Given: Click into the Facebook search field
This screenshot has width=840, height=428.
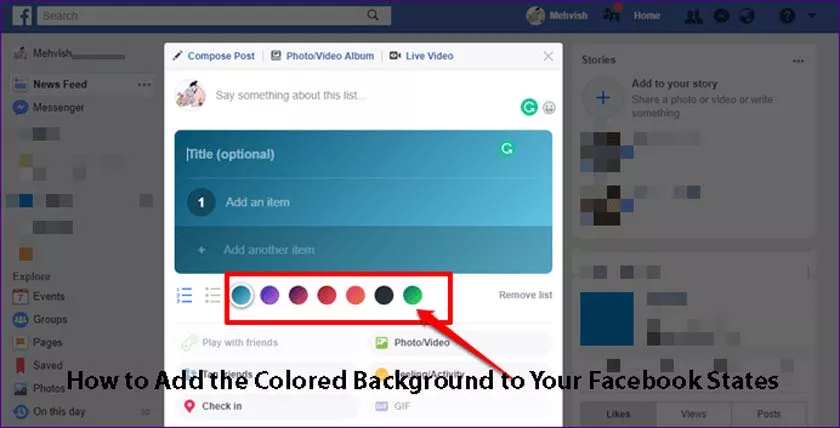Looking at the screenshot, I should [x=214, y=16].
